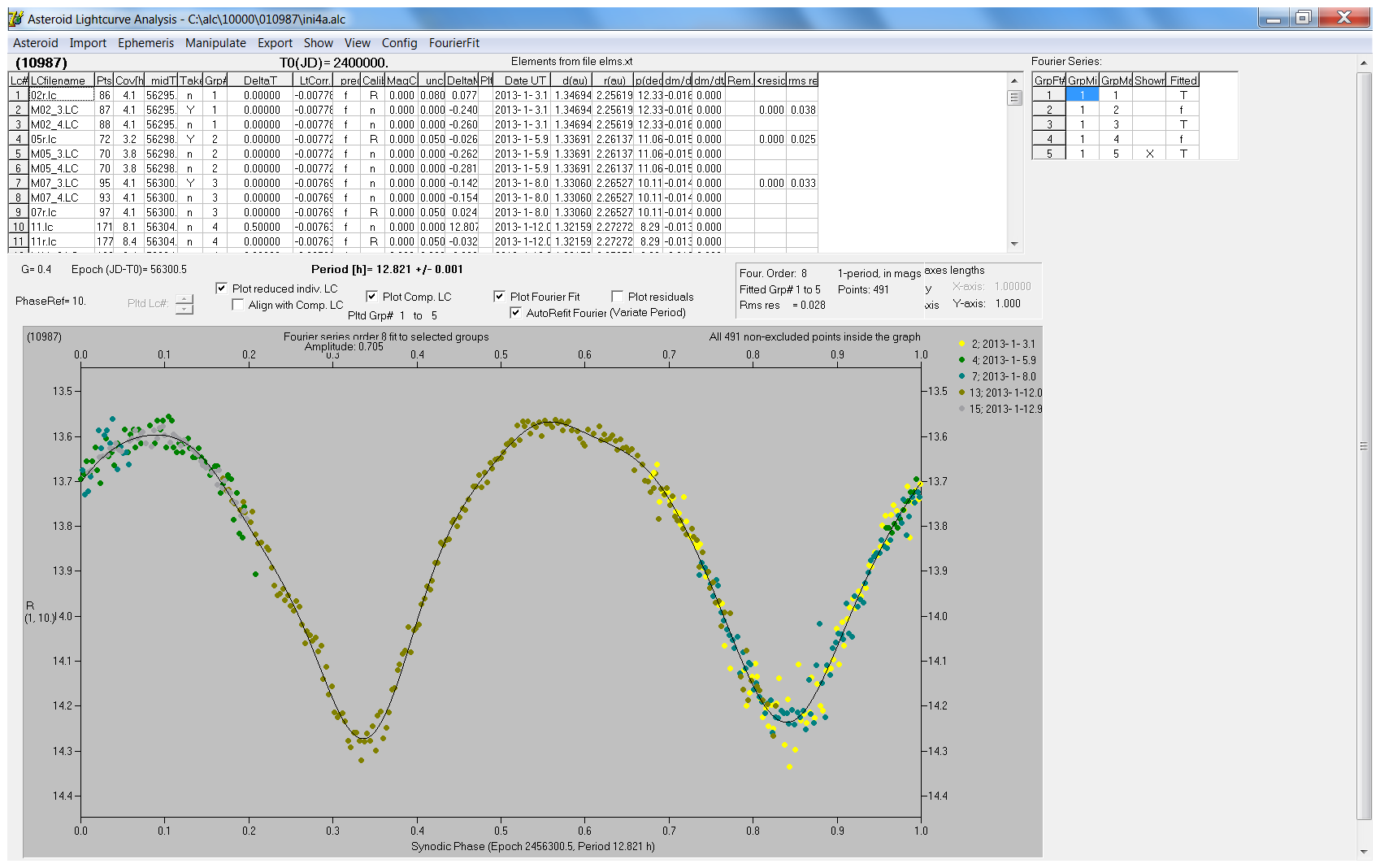Click the LCfilename column header
Viewport: 1380px width, 868px height.
[62, 80]
